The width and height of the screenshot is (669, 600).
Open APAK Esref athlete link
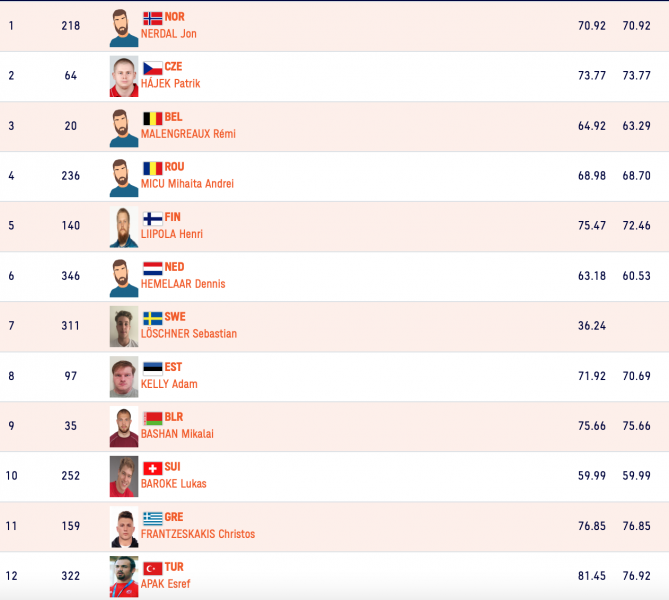click(167, 584)
